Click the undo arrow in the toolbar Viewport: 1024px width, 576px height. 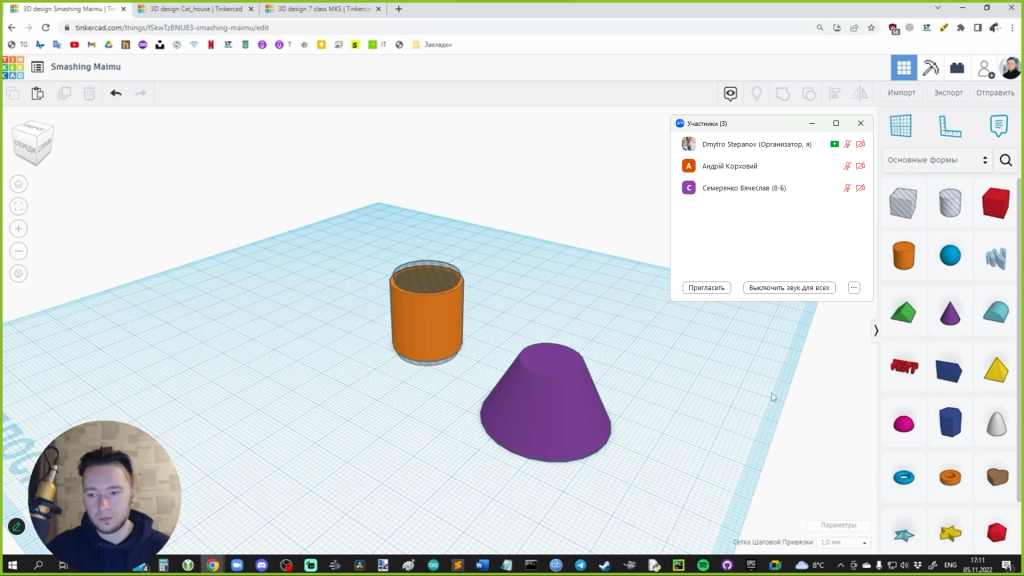coord(116,93)
